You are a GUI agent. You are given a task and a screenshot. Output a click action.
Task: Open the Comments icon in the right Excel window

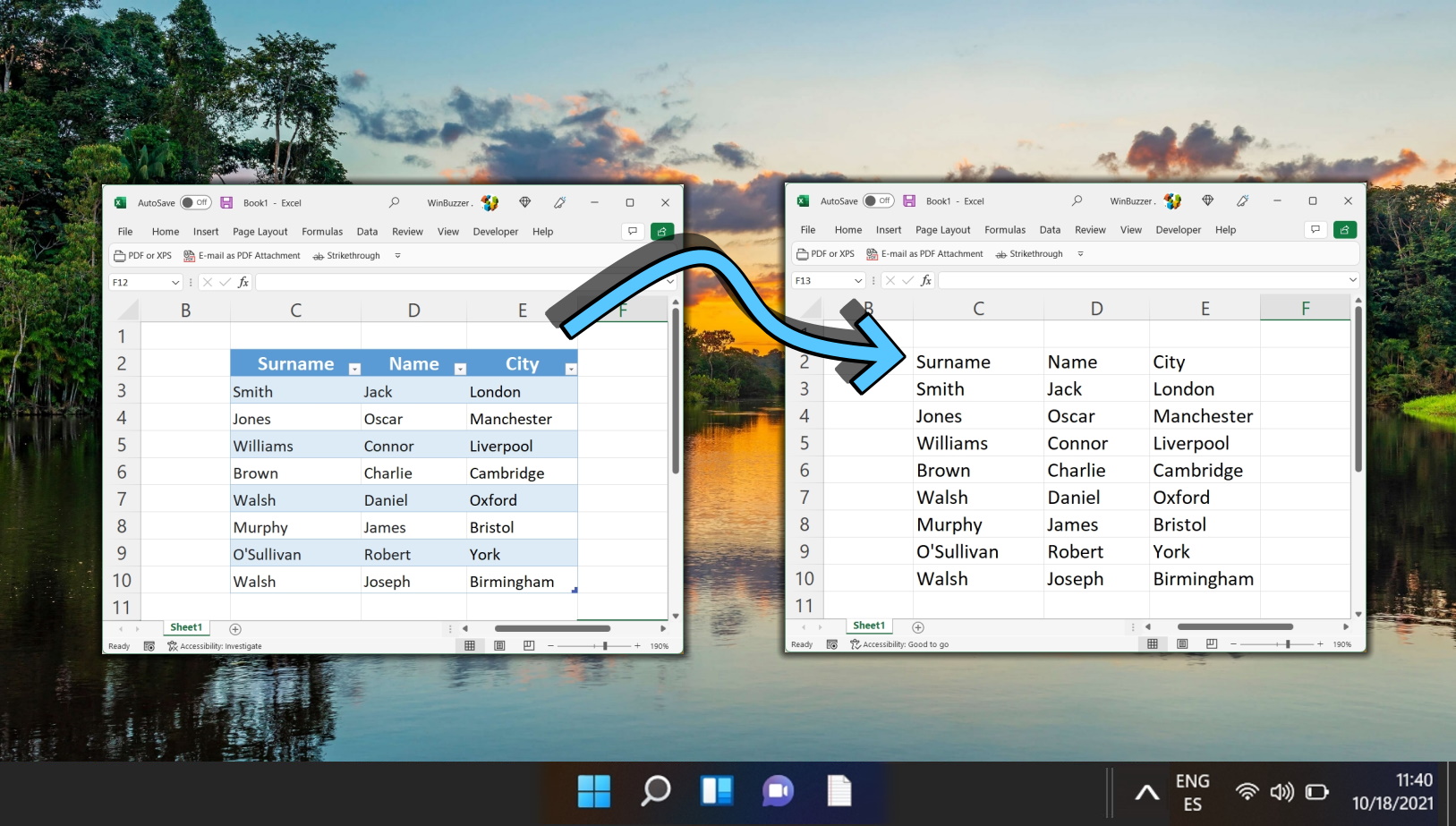click(x=1315, y=229)
